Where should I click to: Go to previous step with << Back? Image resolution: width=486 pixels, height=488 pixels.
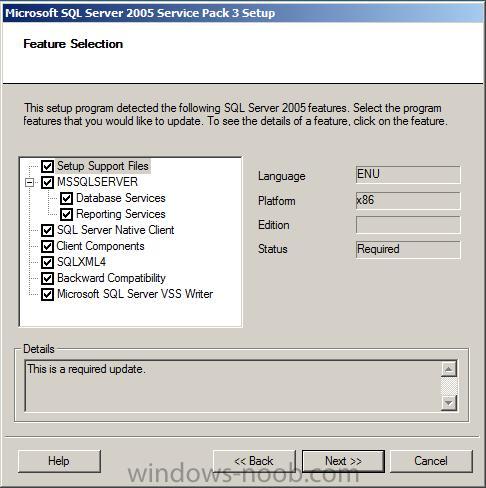(254, 461)
